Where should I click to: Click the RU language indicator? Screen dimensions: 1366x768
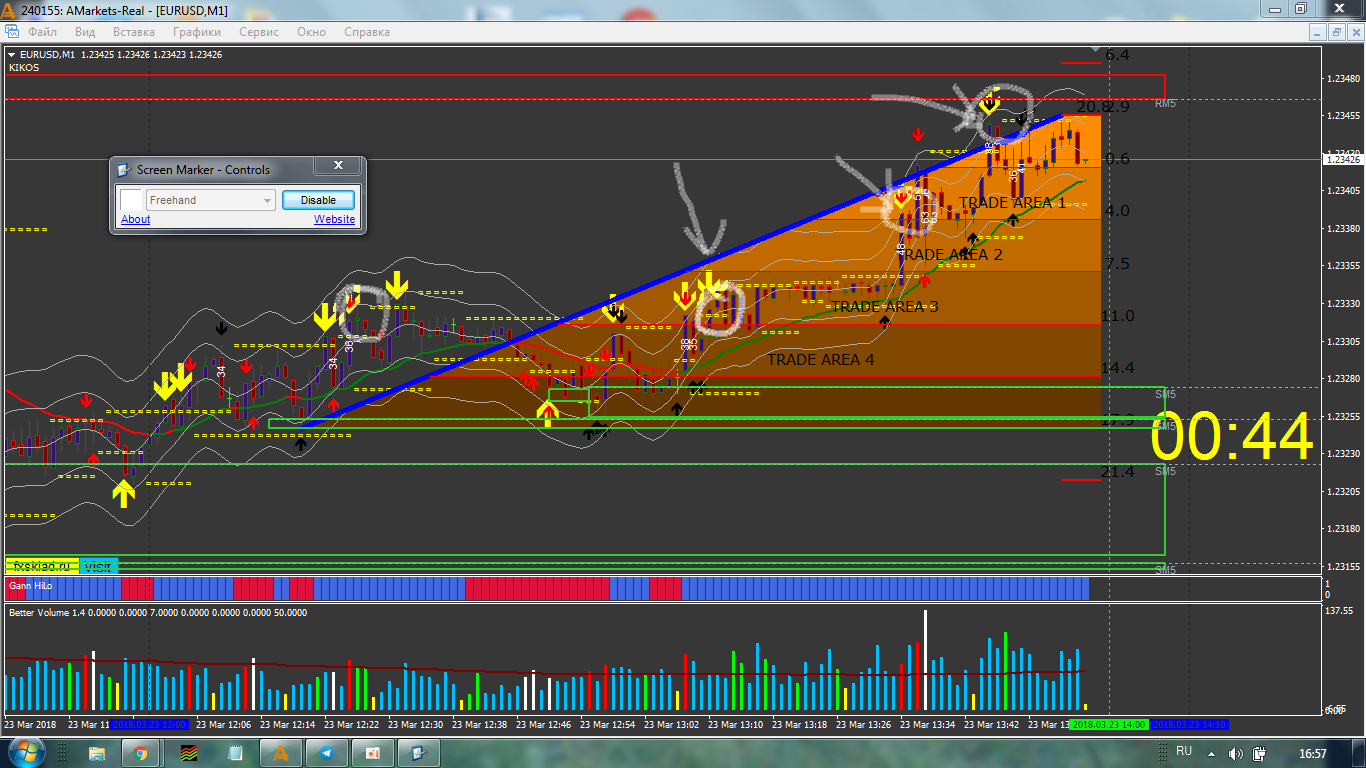click(1184, 751)
